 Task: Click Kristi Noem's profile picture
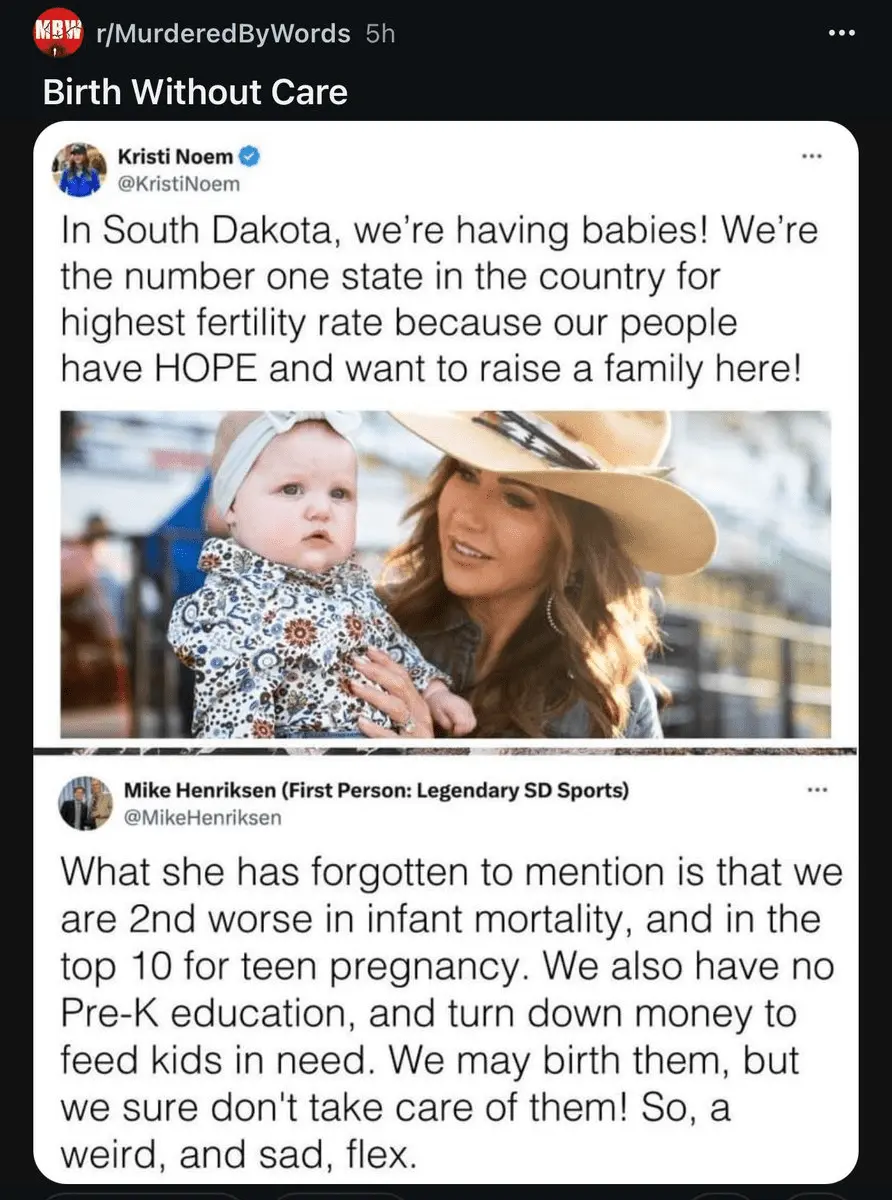coord(80,168)
